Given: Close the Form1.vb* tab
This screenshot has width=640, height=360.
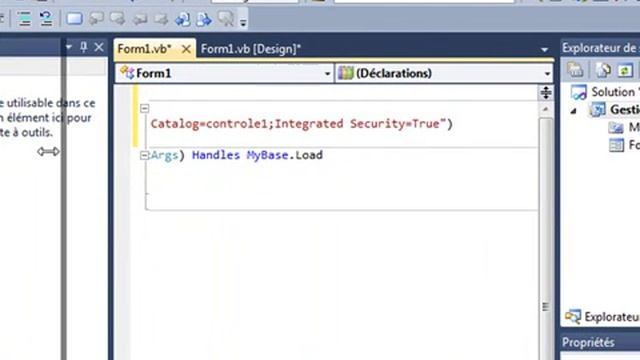Looking at the screenshot, I should 186,49.
